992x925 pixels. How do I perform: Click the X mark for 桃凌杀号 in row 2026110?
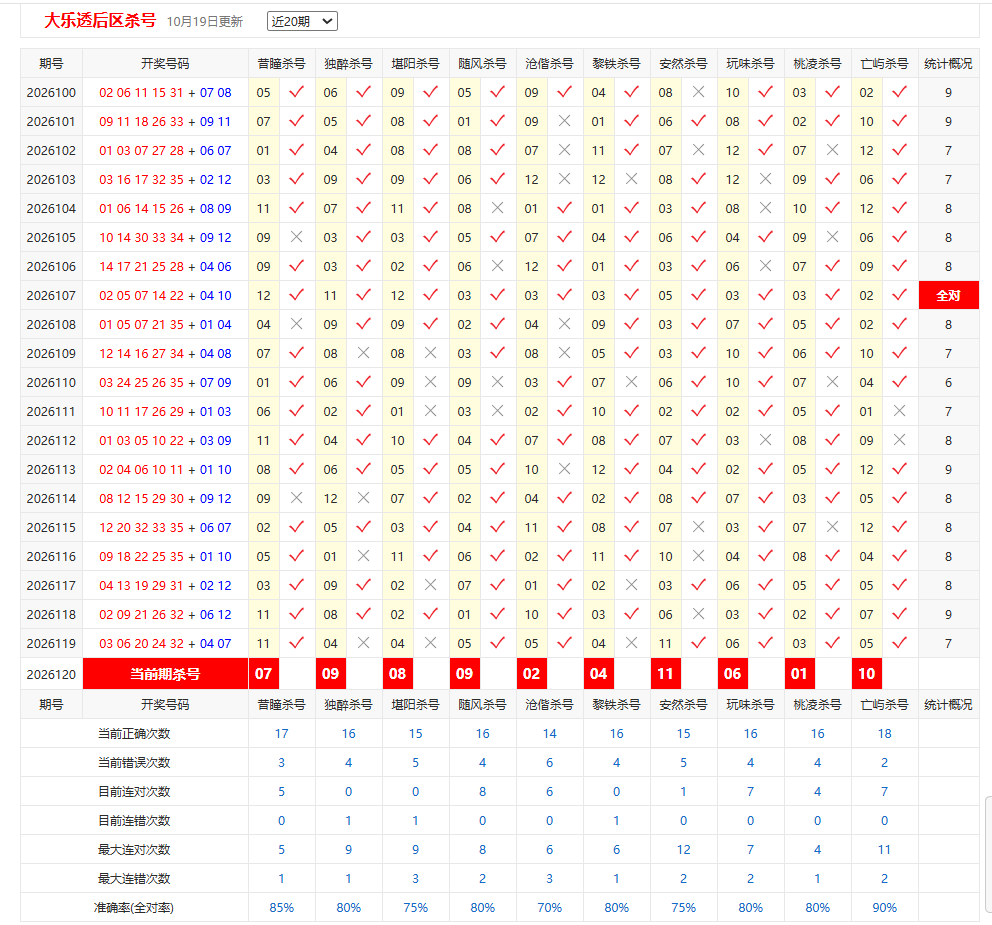833,382
